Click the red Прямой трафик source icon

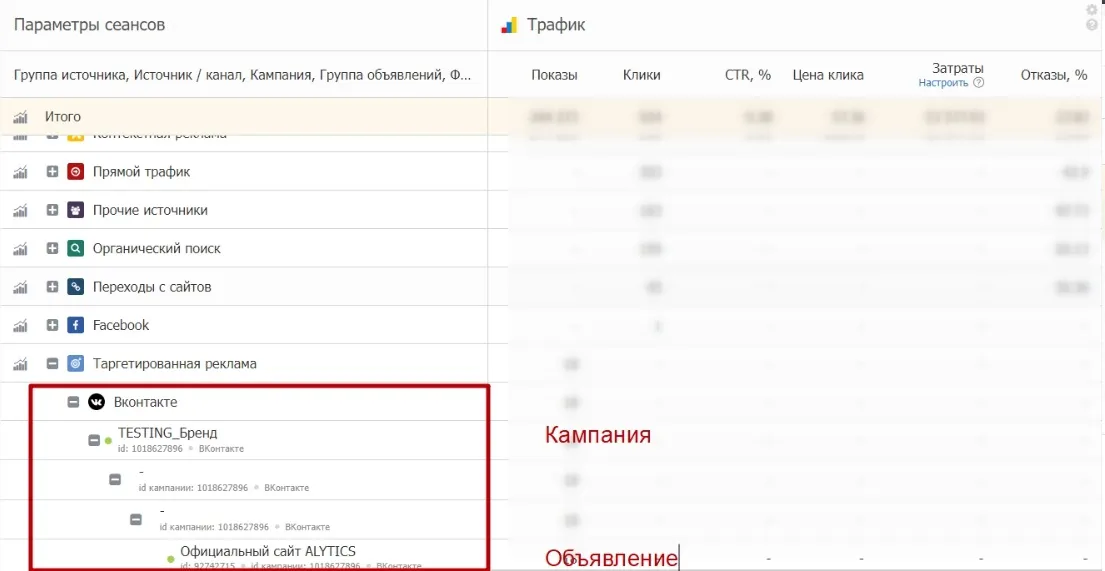coord(75,171)
